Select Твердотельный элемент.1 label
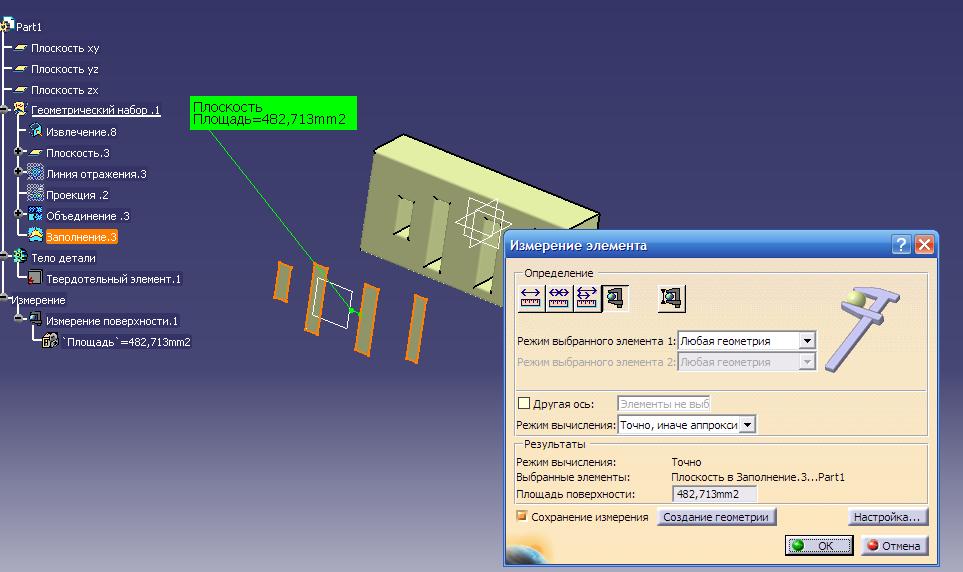The height and width of the screenshot is (572, 963). [114, 279]
